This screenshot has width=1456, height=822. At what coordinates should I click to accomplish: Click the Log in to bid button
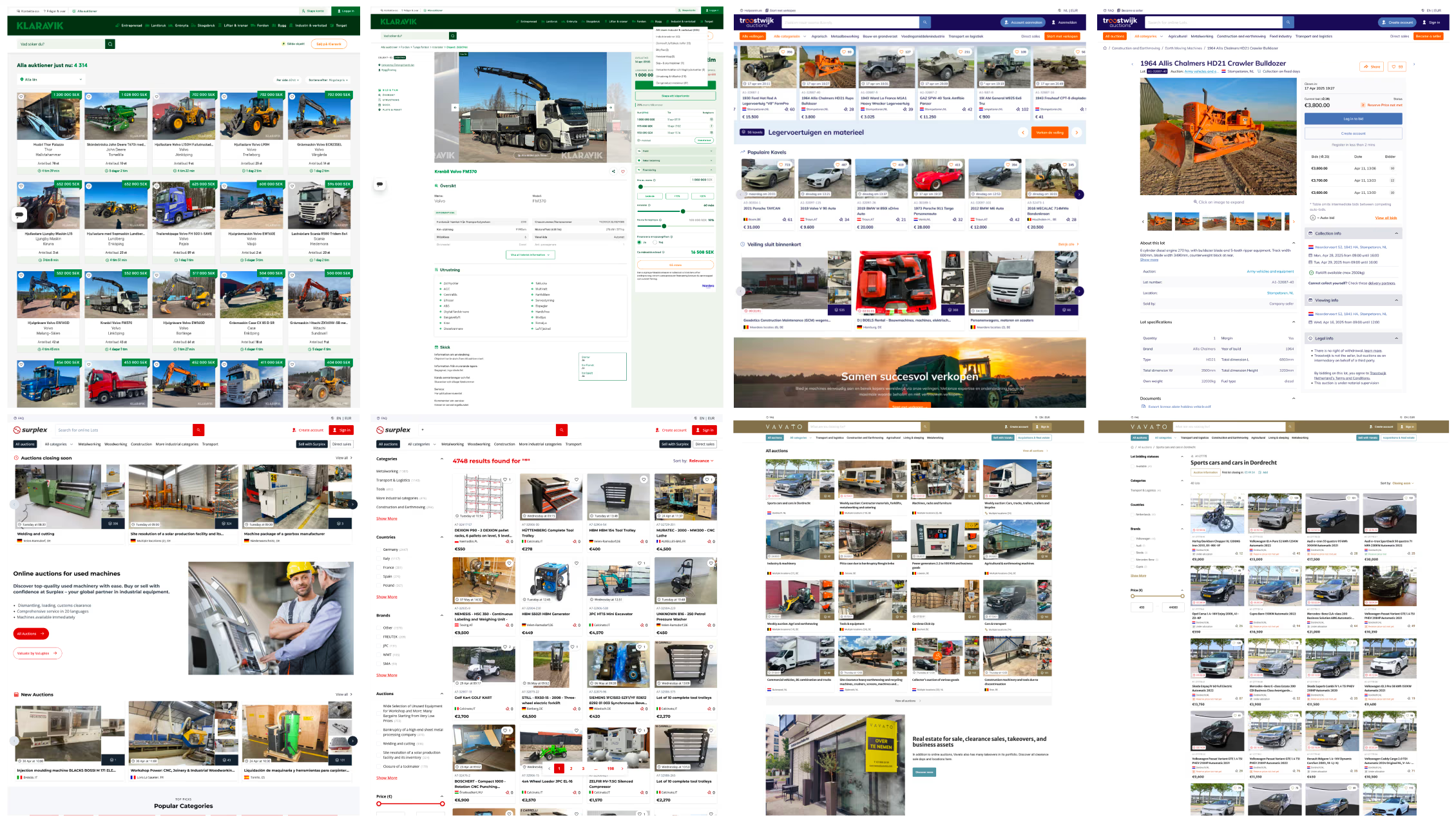click(x=1353, y=119)
